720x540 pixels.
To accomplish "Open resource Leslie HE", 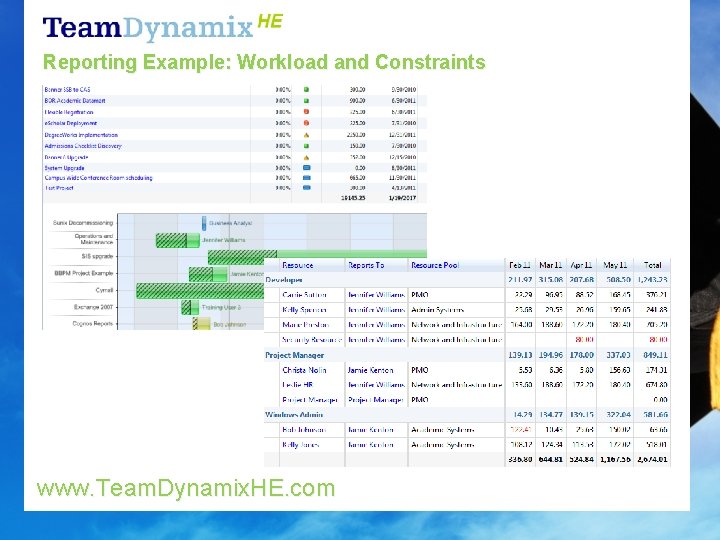I will click(298, 385).
